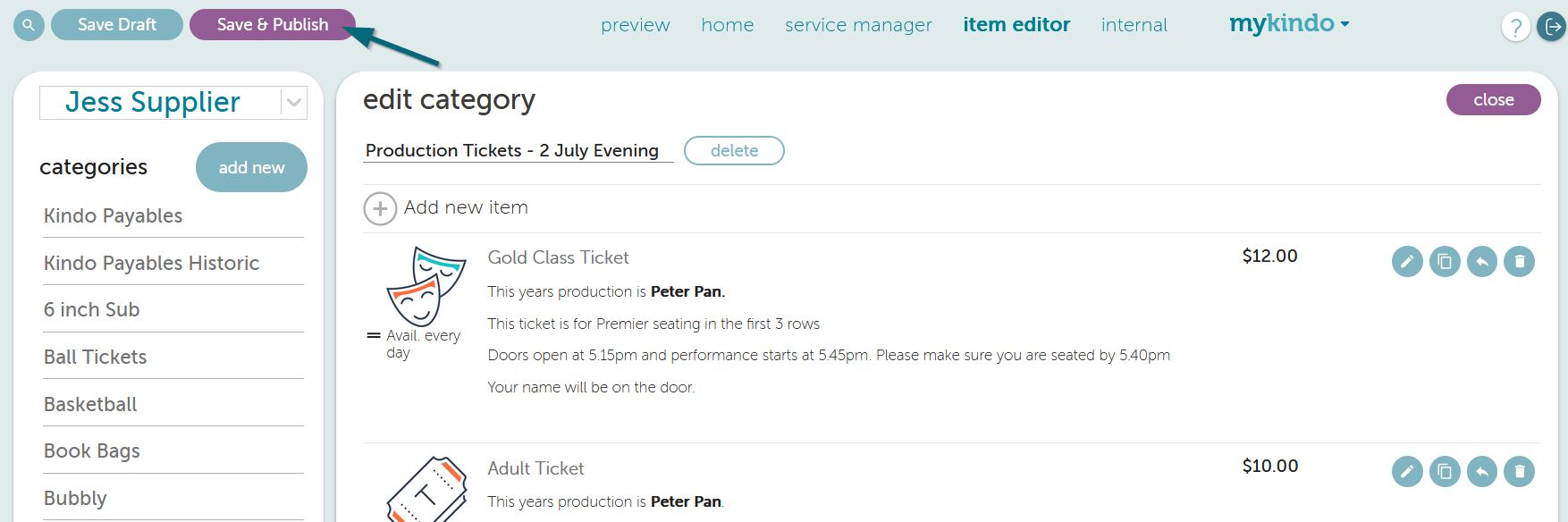Click the Save Draft button
This screenshot has height=522, width=1568.
117,24
